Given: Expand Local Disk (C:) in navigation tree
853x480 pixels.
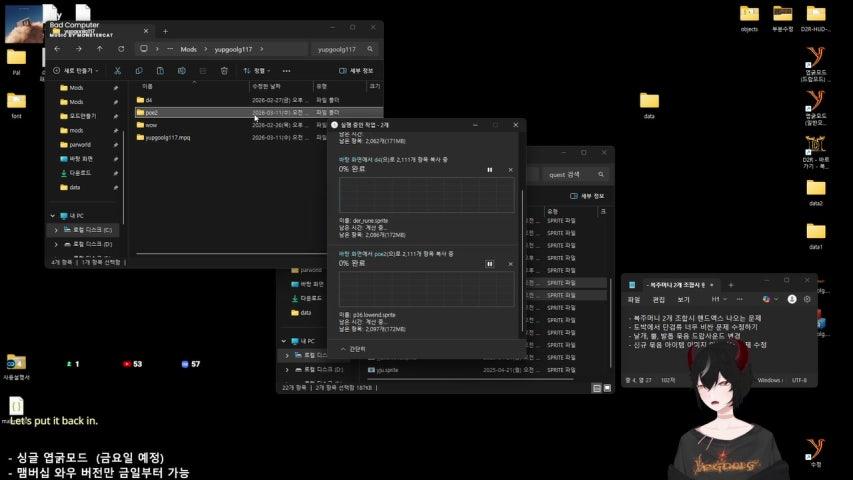Looking at the screenshot, I should pos(56,230).
